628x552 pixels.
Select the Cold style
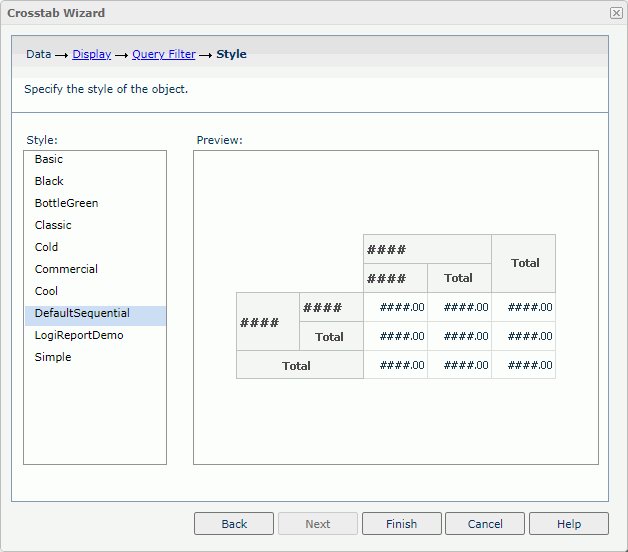[x=95, y=247]
